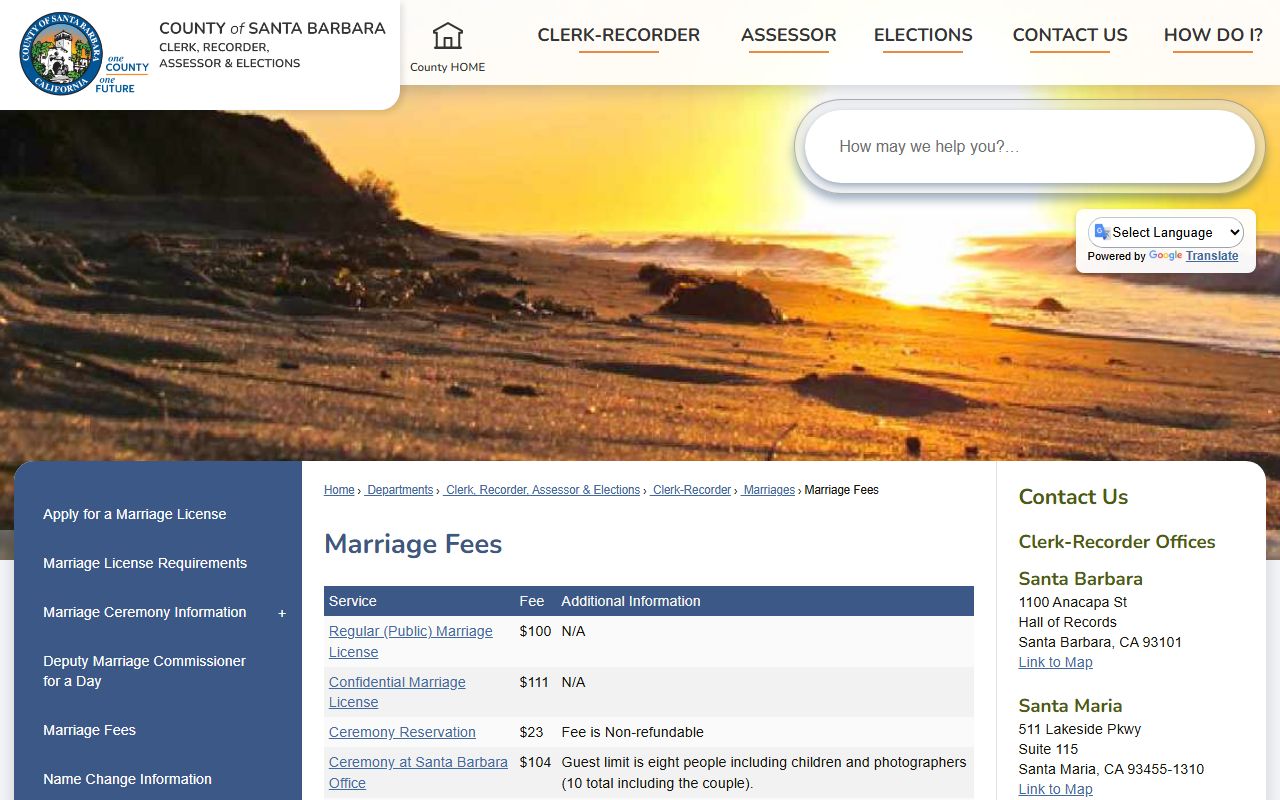Follow the Google Translate link

[1212, 256]
